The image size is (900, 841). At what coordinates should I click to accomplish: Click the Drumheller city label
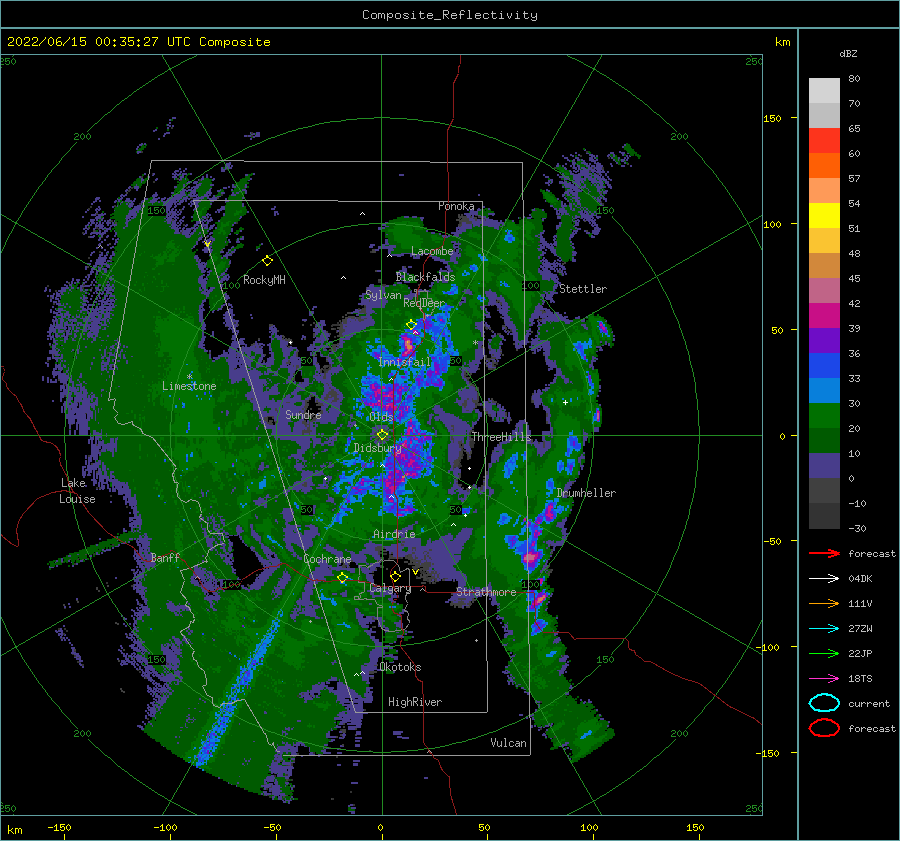click(586, 493)
